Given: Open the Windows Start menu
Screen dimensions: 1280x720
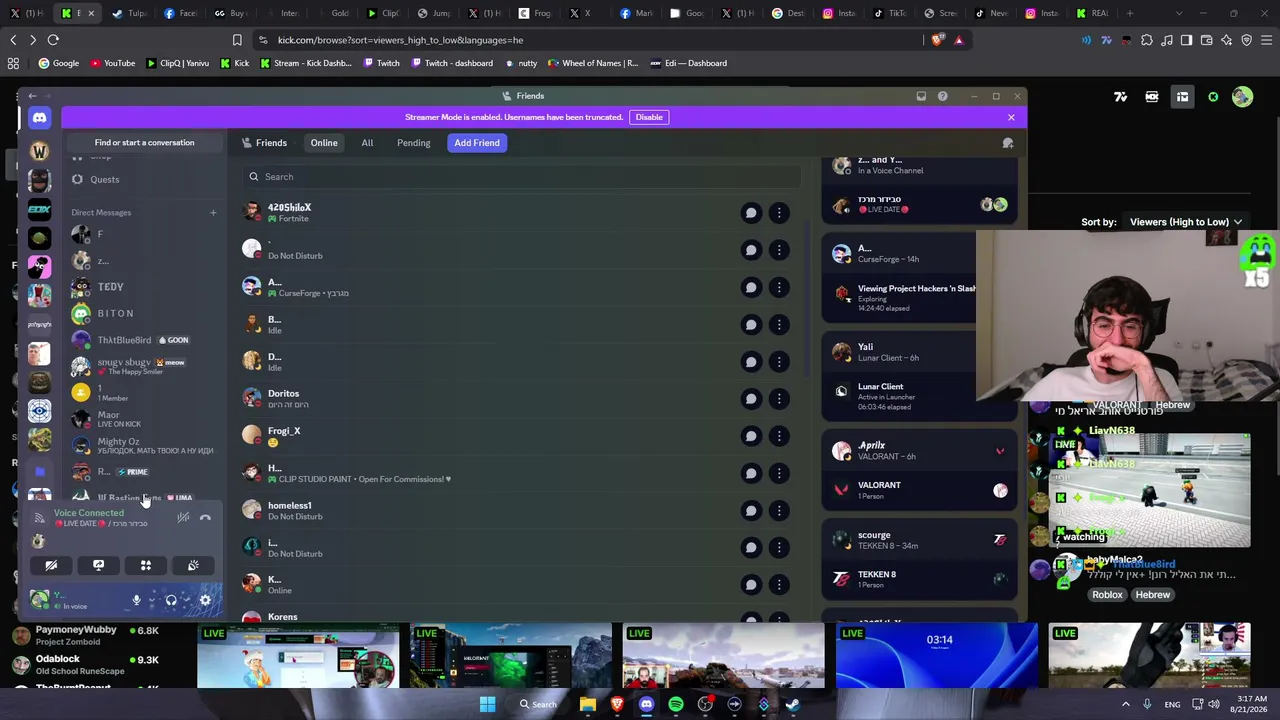Looking at the screenshot, I should point(487,704).
